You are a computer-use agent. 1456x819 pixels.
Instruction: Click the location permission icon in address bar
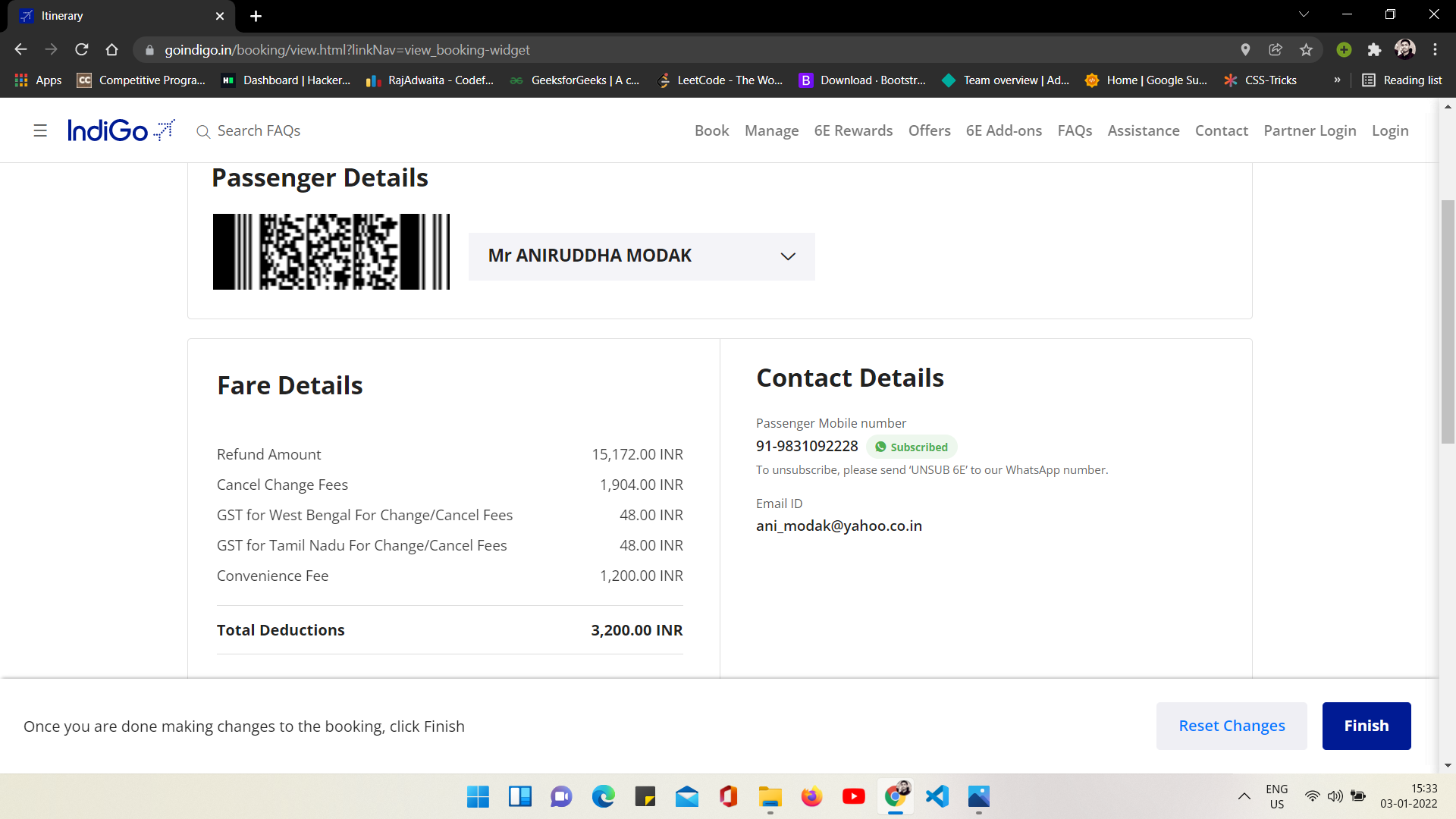(1245, 50)
